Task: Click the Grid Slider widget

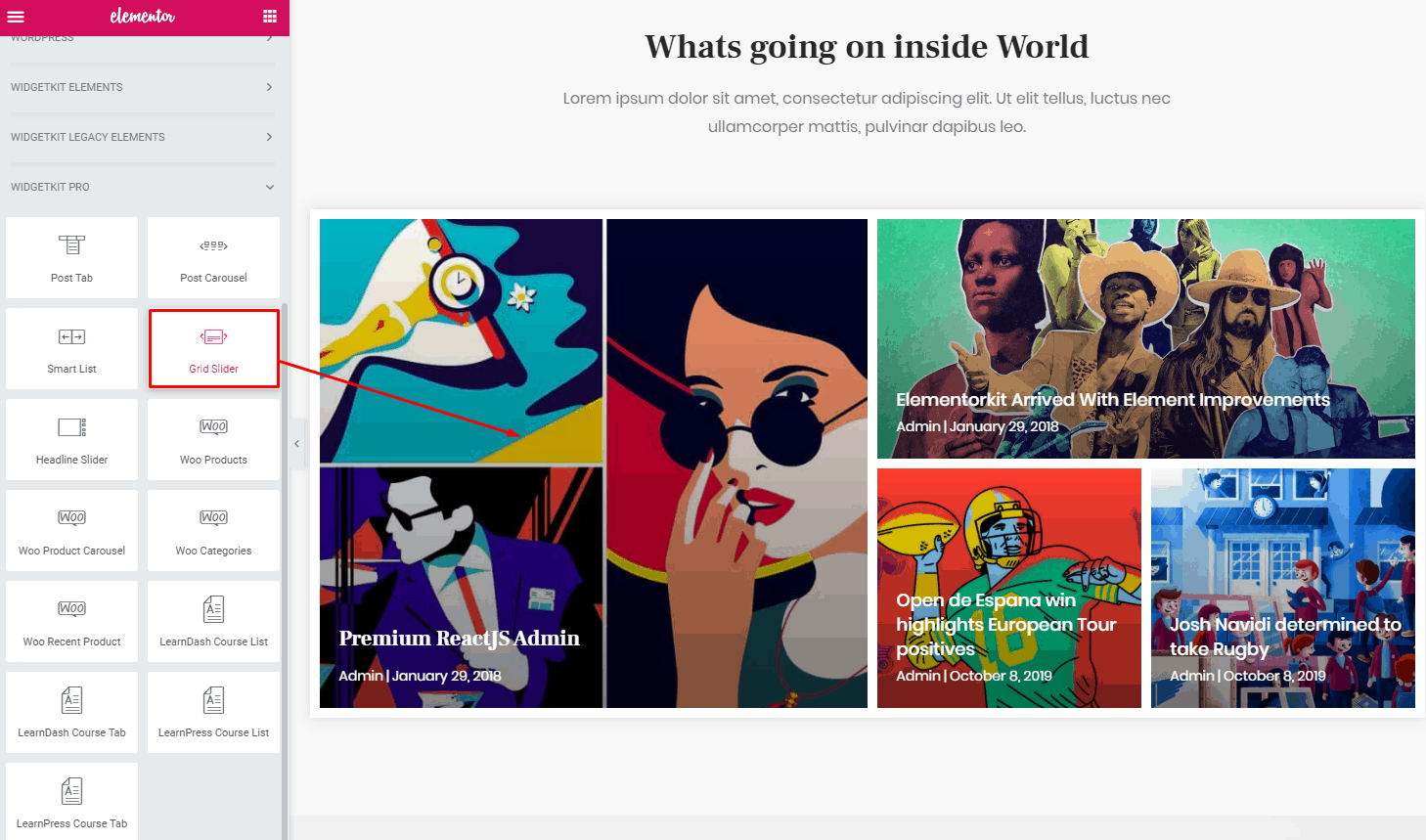Action: pyautogui.click(x=213, y=349)
